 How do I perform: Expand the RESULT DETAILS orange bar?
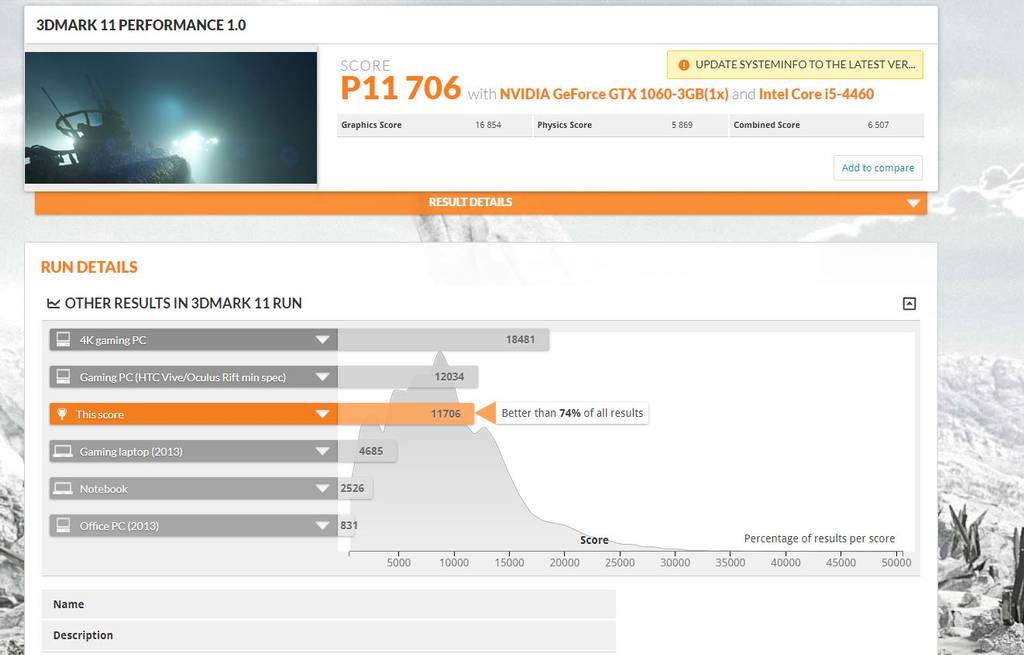coord(481,202)
